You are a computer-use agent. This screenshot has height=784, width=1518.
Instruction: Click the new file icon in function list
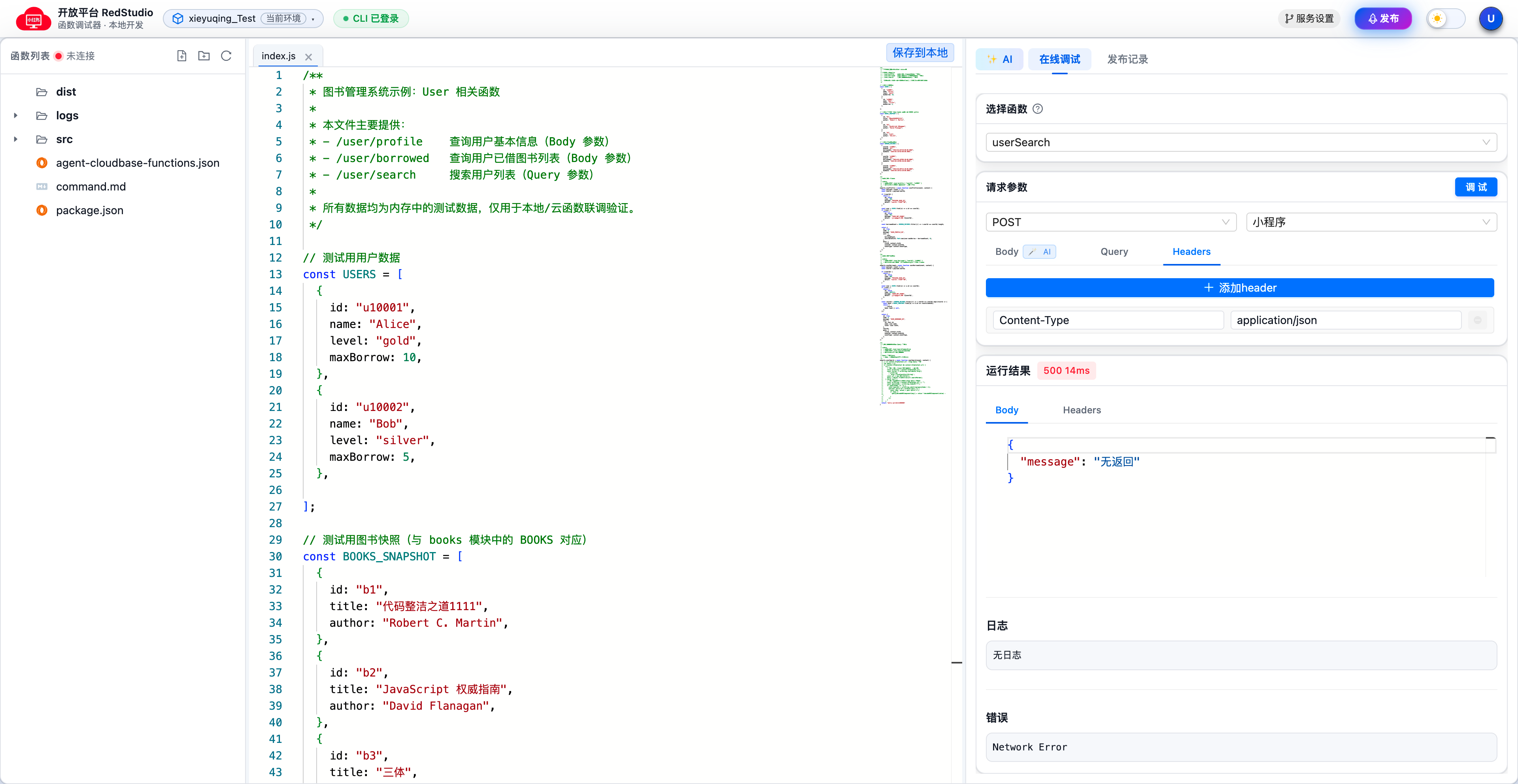point(181,56)
